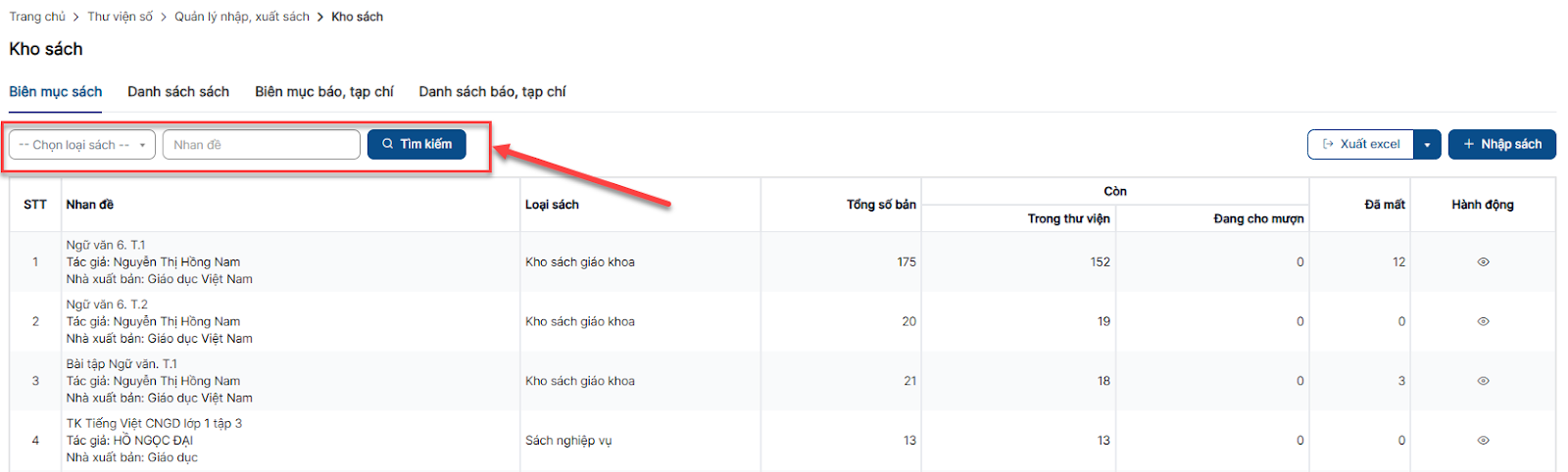Open the "Chọn loại sách" dropdown
This screenshot has height=472, width=1568.
pyautogui.click(x=82, y=145)
